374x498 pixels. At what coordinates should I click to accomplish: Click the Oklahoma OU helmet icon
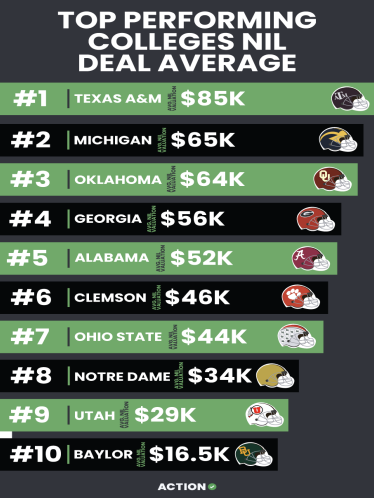(332, 179)
